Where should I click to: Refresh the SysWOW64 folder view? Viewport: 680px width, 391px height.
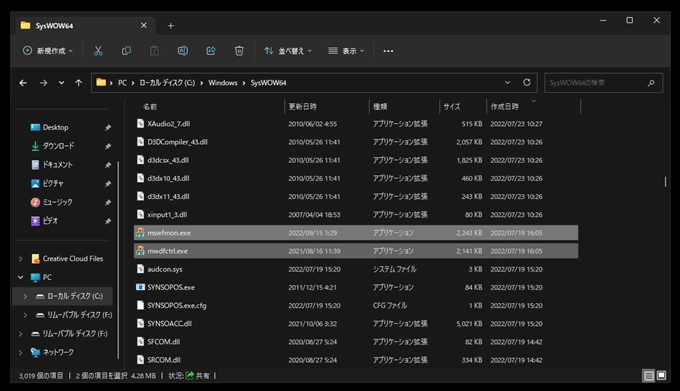[x=527, y=82]
